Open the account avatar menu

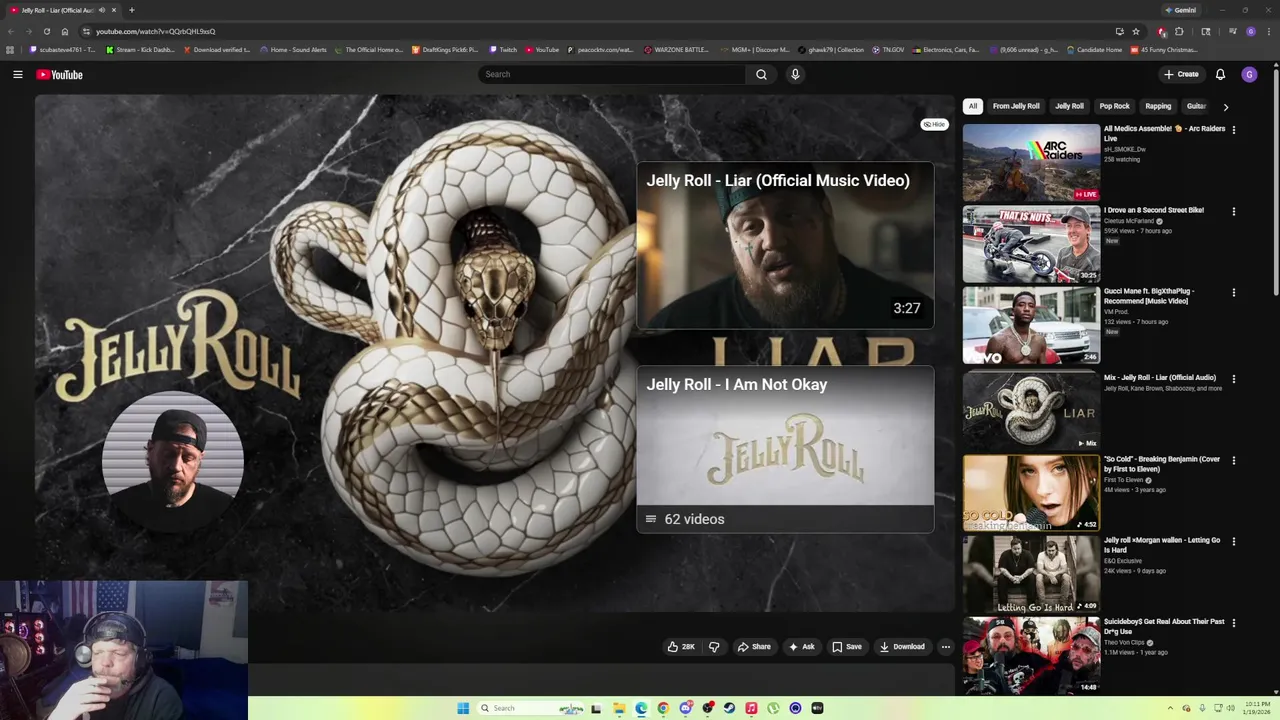tap(1249, 74)
